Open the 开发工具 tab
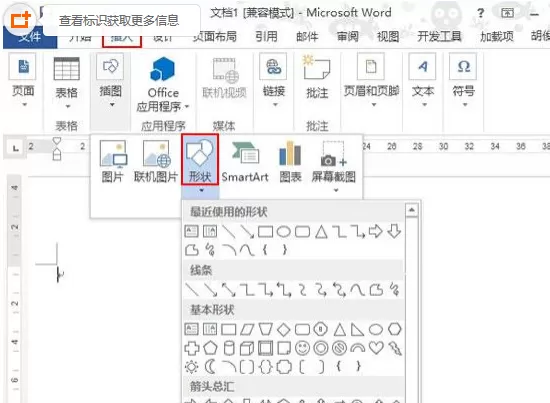The image size is (550, 403). pyautogui.click(x=439, y=36)
